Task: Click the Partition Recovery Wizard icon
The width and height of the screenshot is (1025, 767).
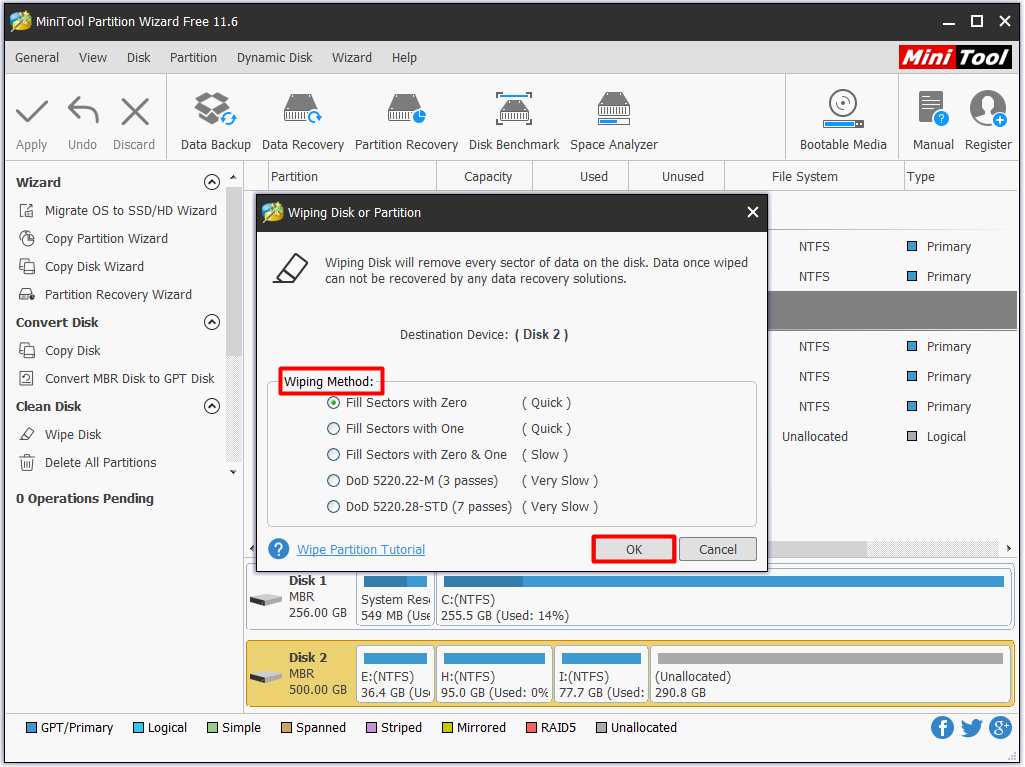Action: point(27,294)
